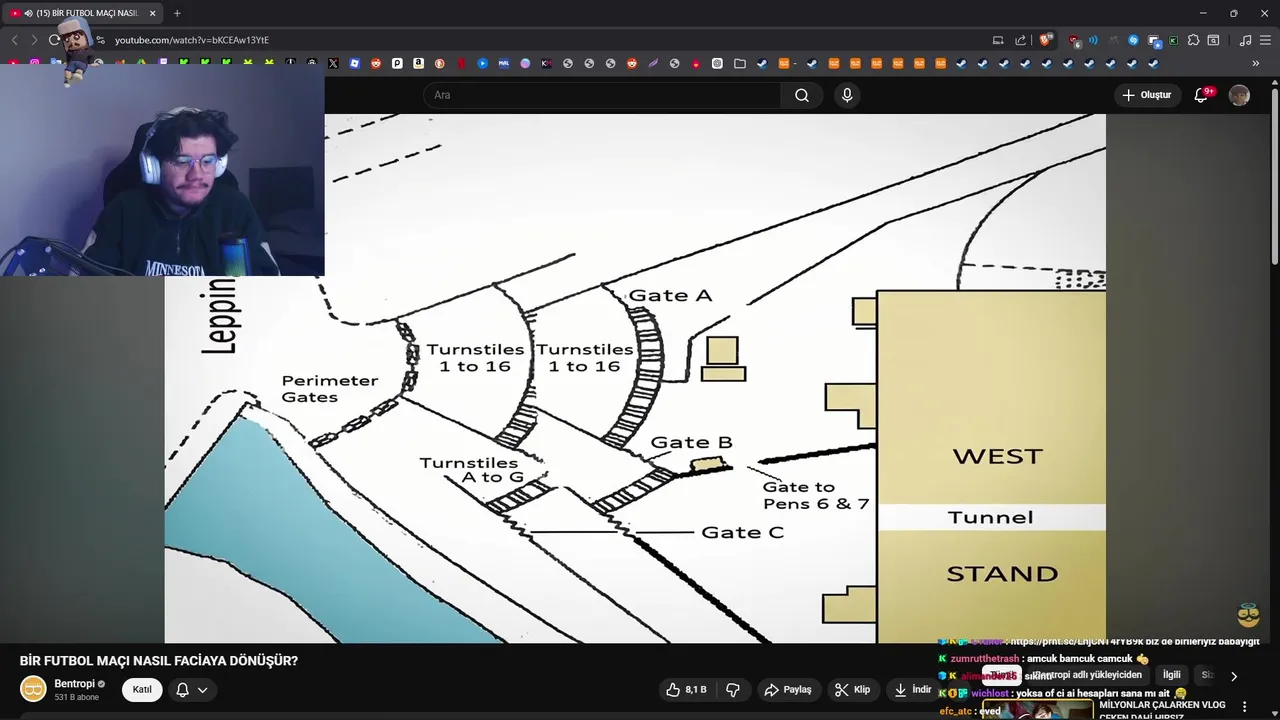
Task: Click the Oluştur create button
Action: click(1146, 95)
